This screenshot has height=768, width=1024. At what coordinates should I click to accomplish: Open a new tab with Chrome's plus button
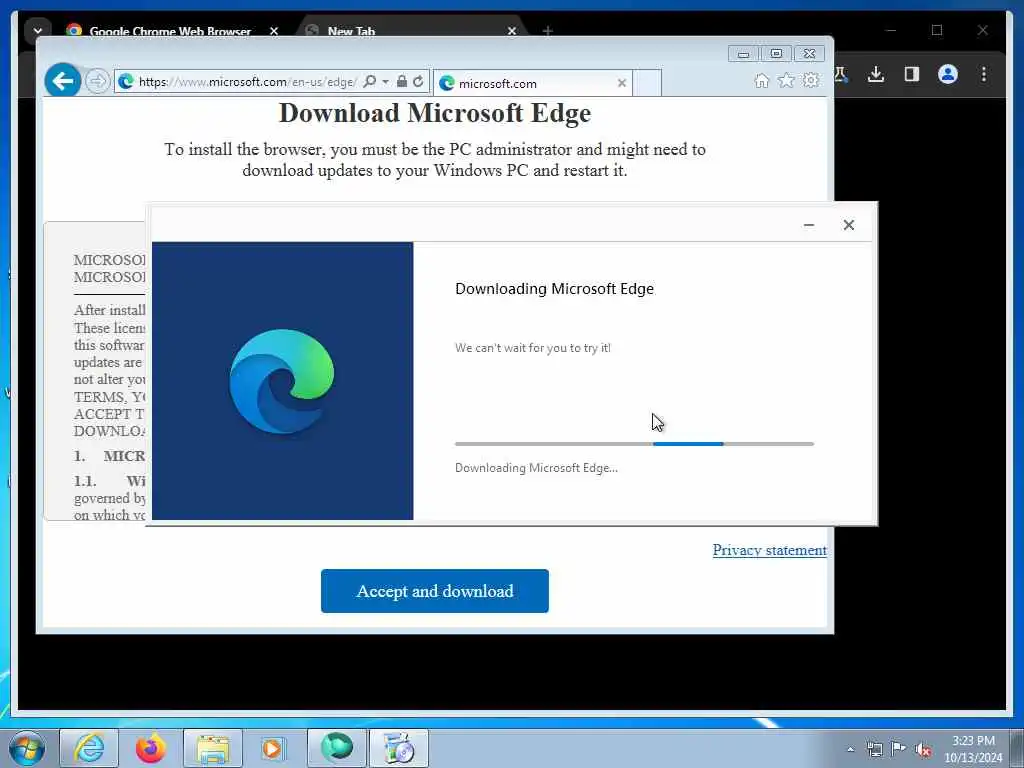pyautogui.click(x=548, y=31)
